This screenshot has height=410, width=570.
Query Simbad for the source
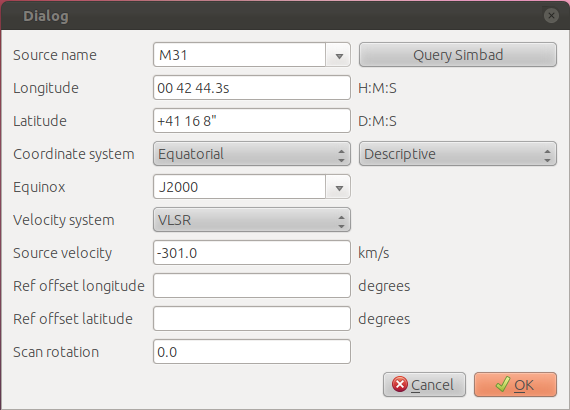click(458, 55)
